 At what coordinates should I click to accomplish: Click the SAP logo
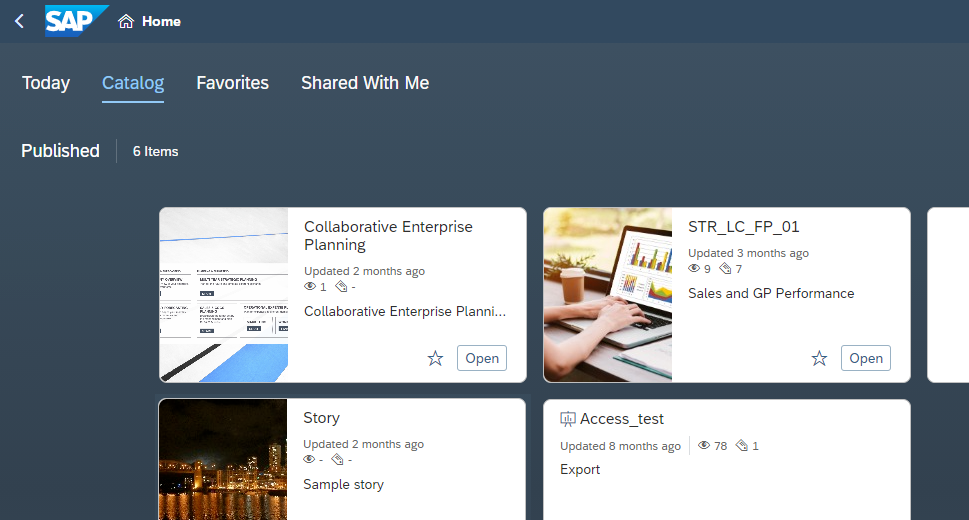click(x=75, y=21)
